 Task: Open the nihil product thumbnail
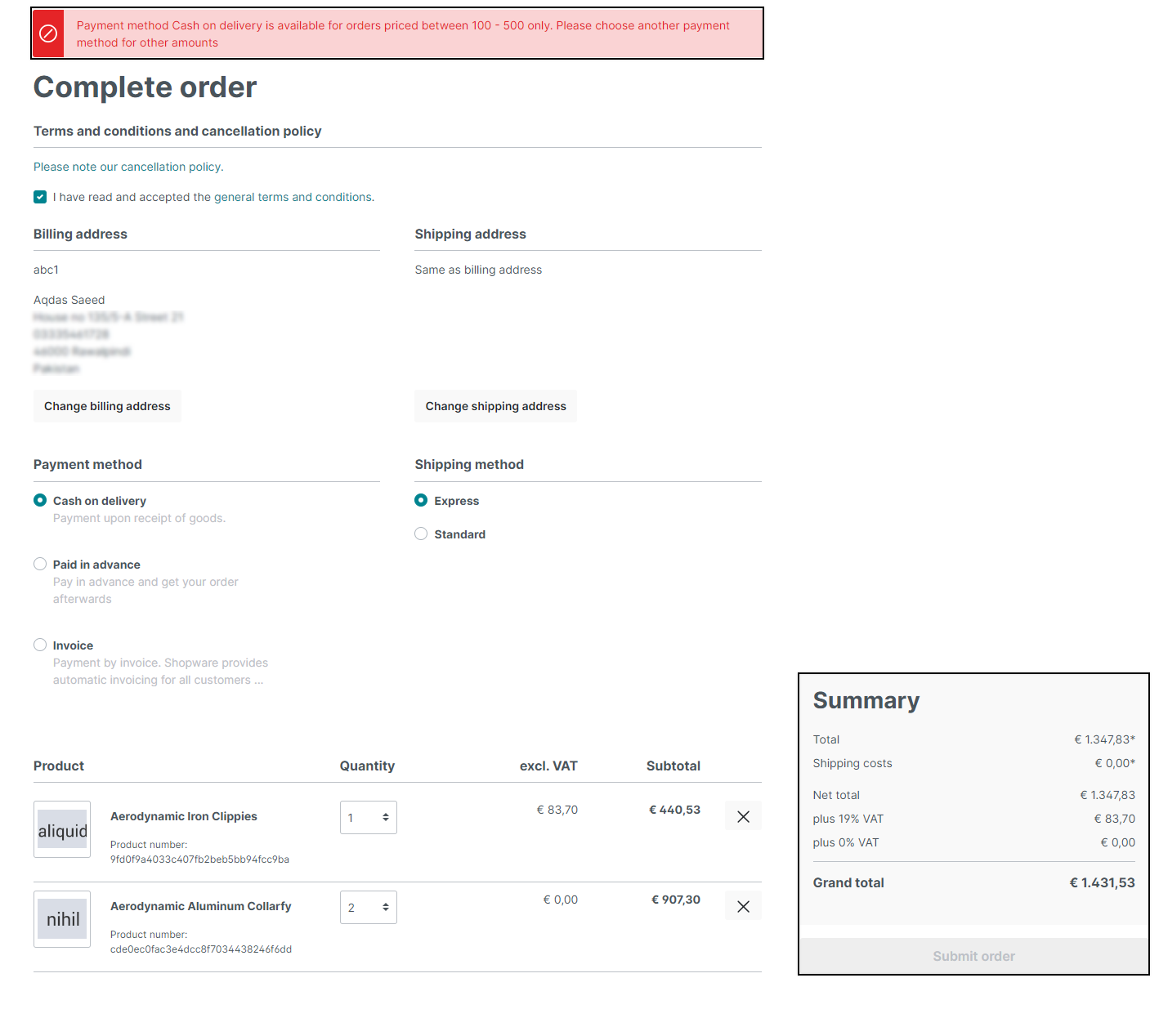(62, 919)
